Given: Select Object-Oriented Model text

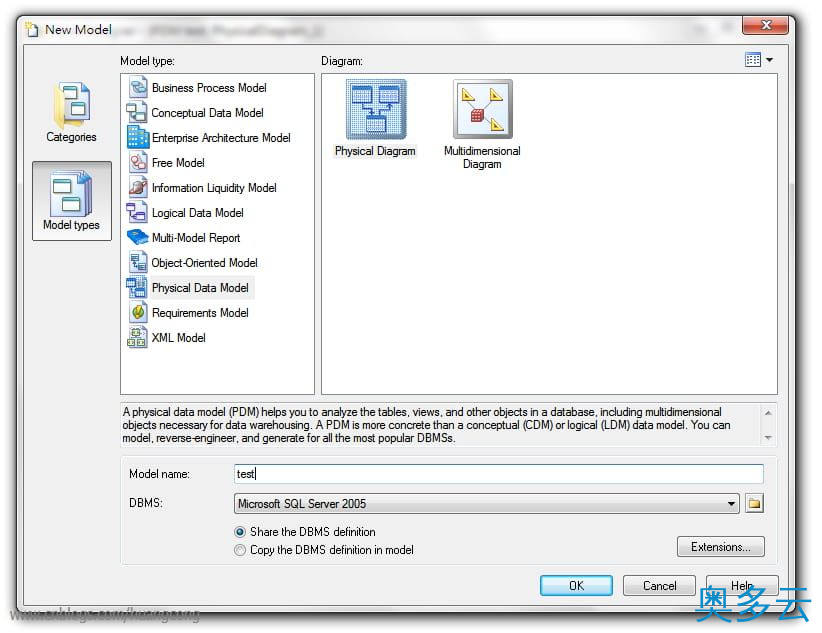Looking at the screenshot, I should point(204,263).
